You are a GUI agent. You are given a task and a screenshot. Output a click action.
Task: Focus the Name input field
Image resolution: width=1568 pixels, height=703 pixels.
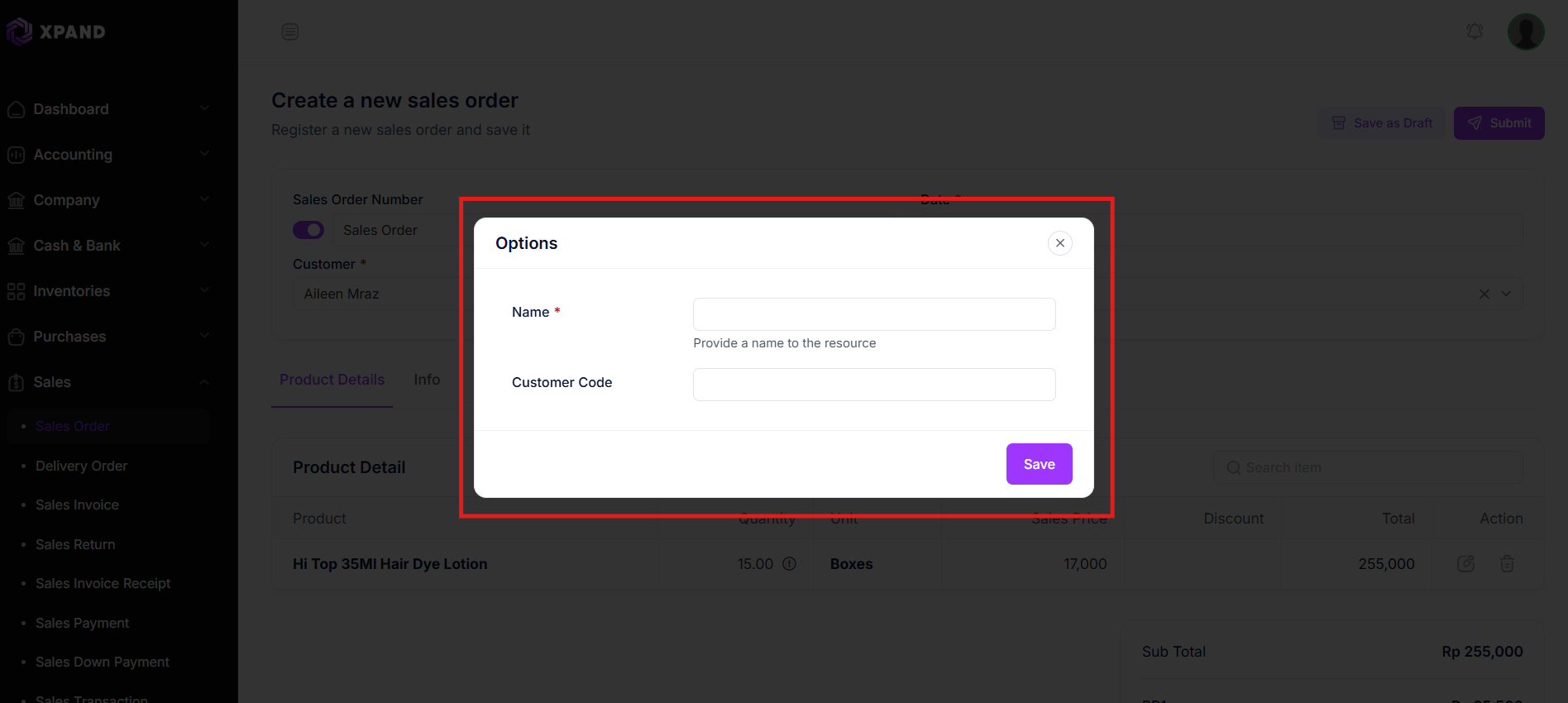[874, 314]
